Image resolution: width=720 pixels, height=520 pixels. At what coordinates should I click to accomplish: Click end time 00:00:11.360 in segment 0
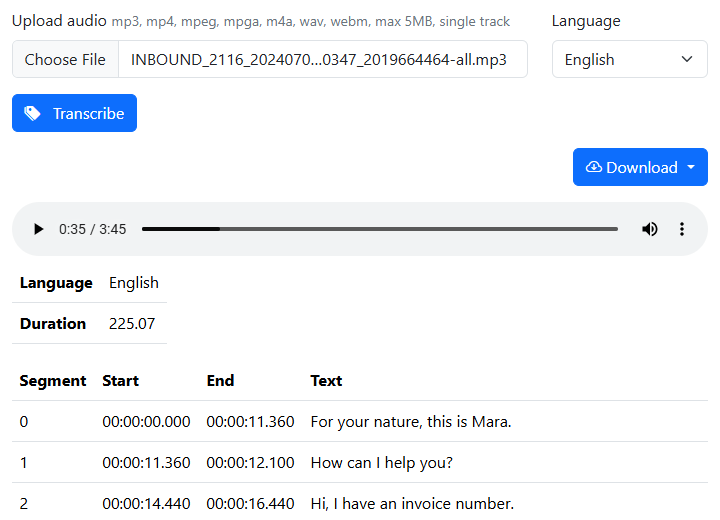pyautogui.click(x=250, y=422)
